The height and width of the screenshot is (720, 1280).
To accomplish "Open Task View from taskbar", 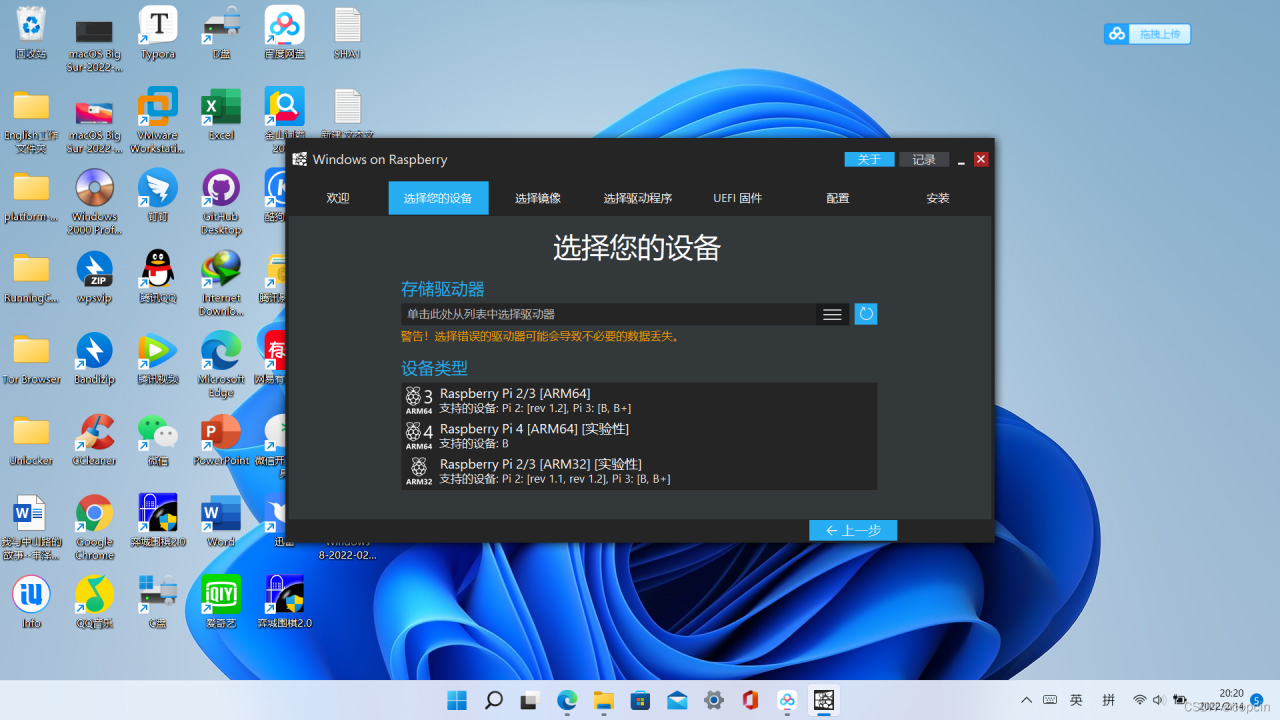I will click(530, 700).
